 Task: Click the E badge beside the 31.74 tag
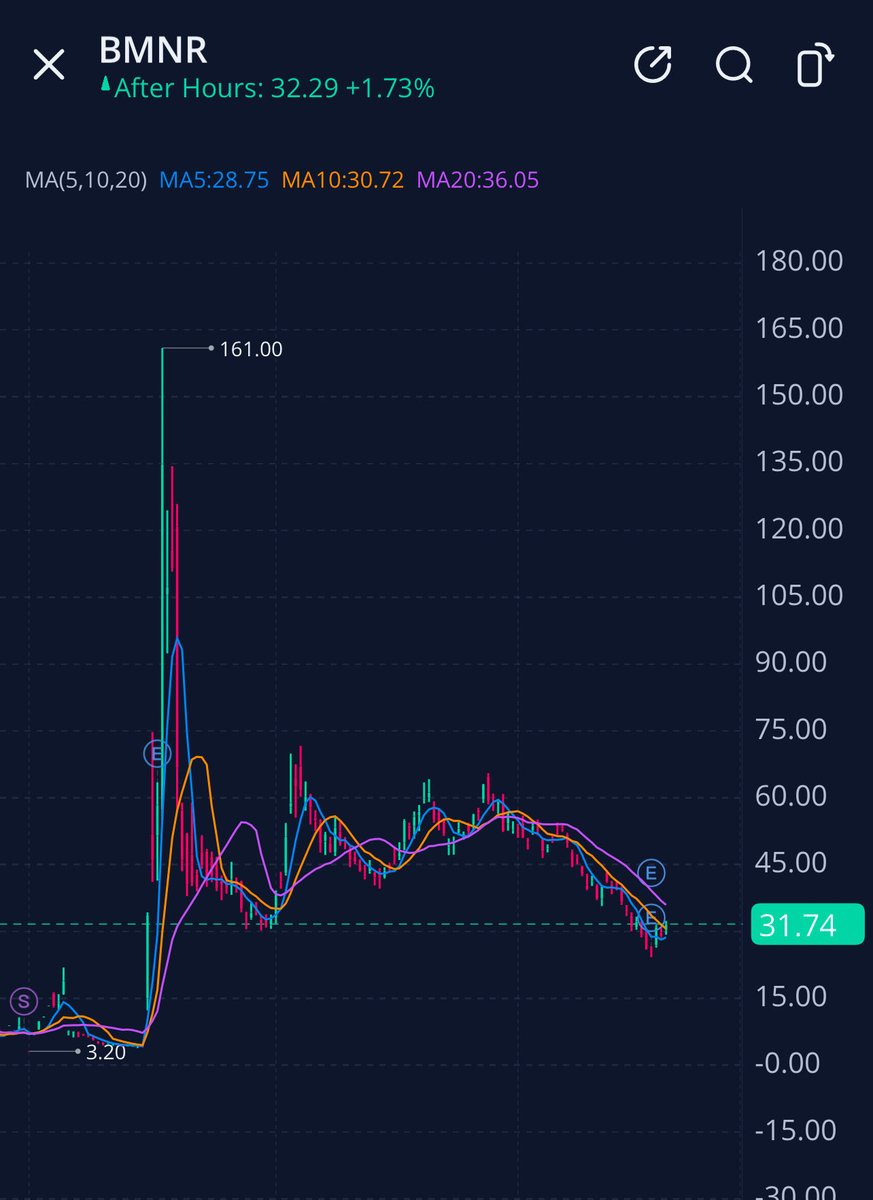651,916
